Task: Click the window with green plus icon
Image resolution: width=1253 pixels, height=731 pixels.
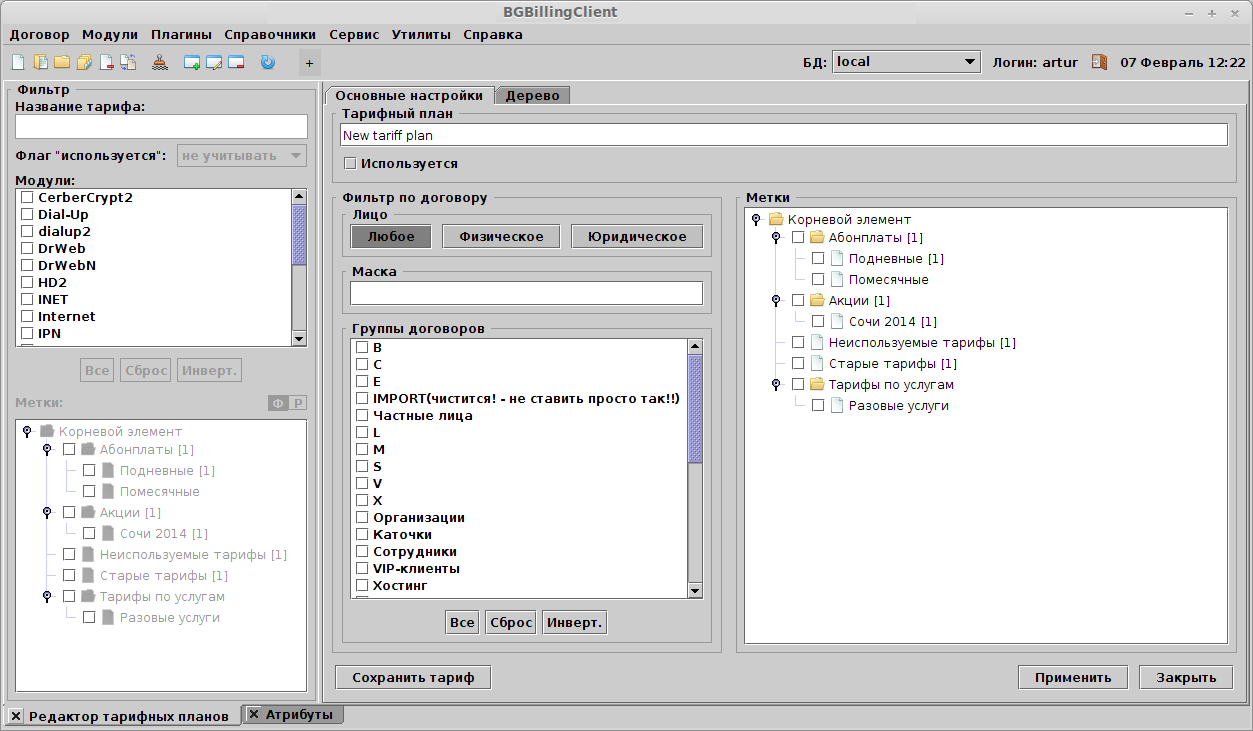Action: (x=193, y=62)
